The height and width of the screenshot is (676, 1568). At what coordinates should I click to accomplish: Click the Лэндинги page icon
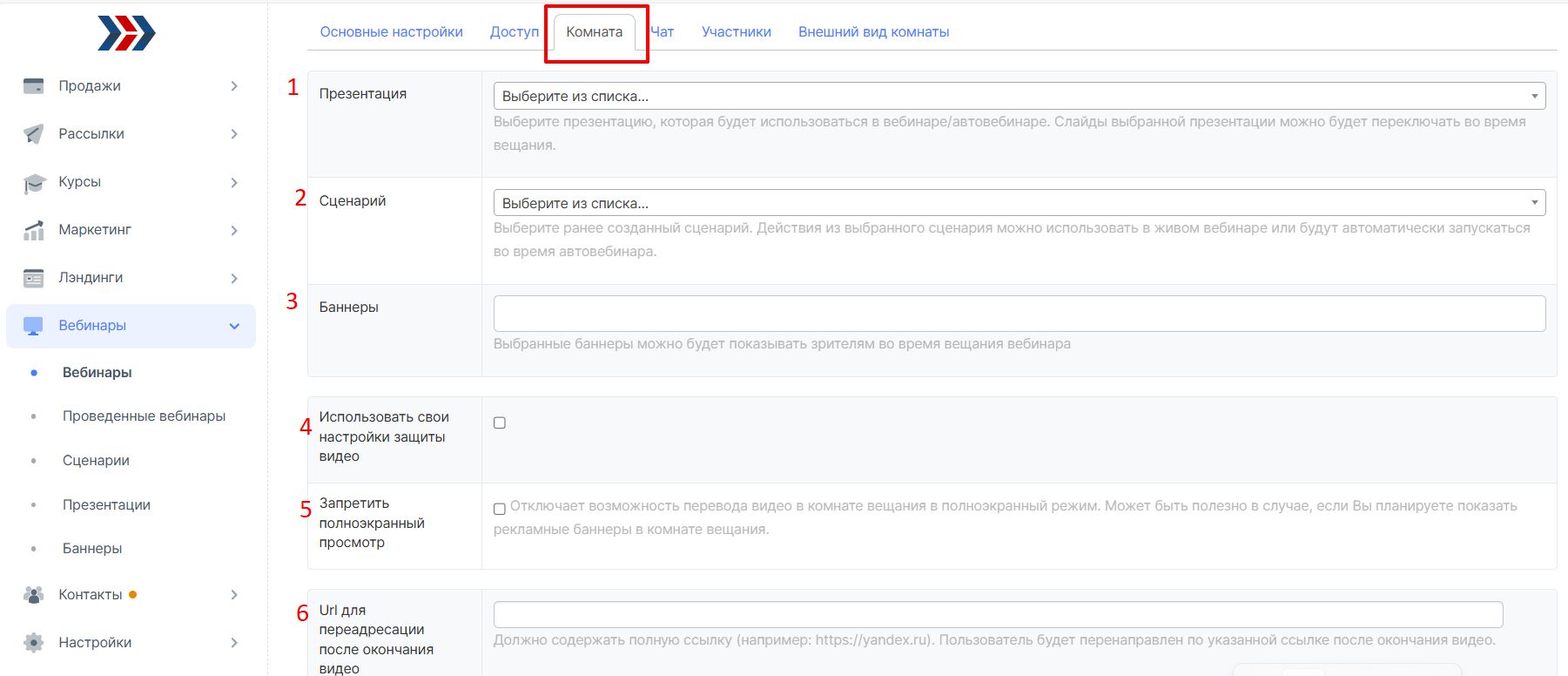click(x=34, y=279)
